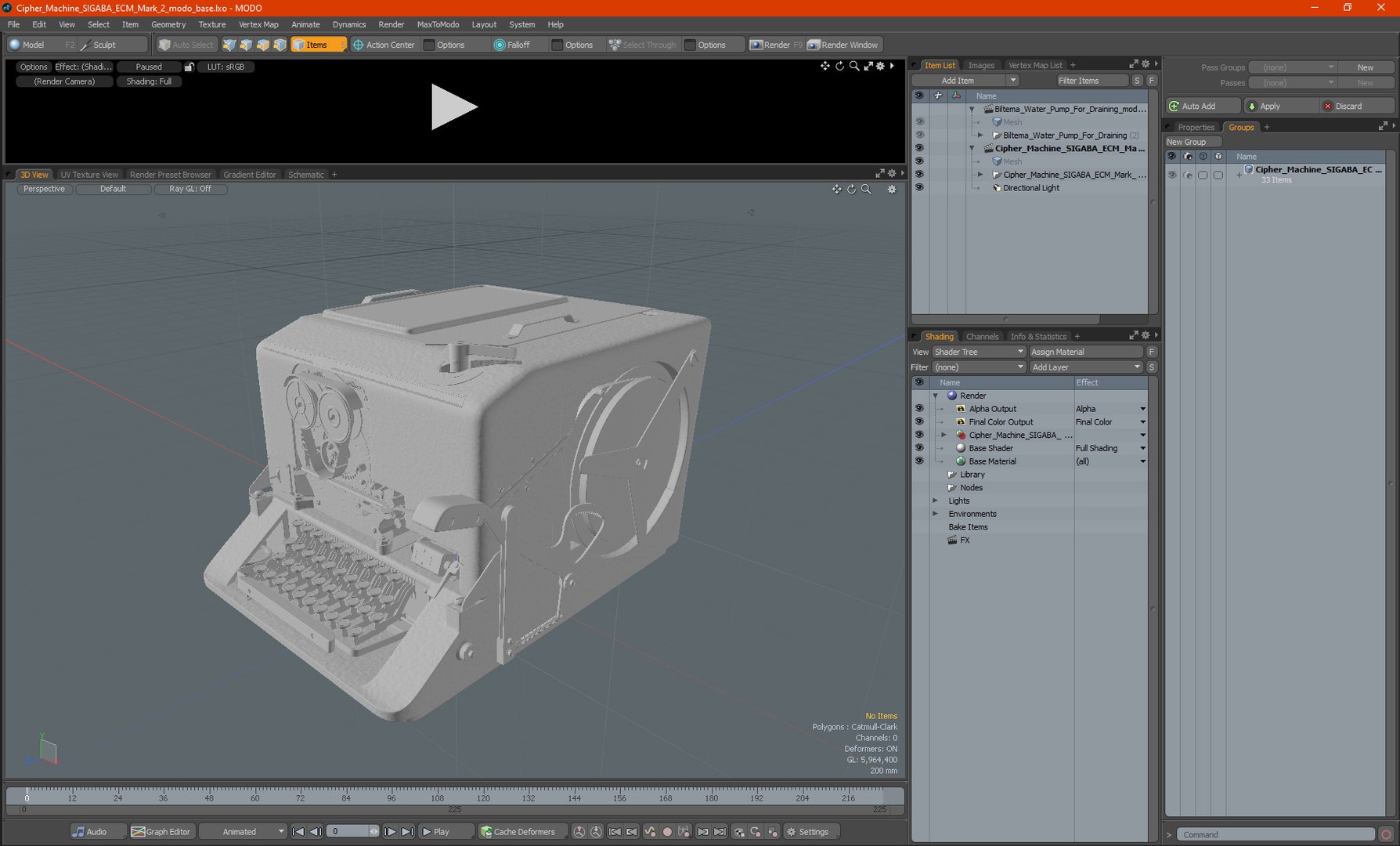
Task: Open timeline Settings gear
Action: (792, 832)
